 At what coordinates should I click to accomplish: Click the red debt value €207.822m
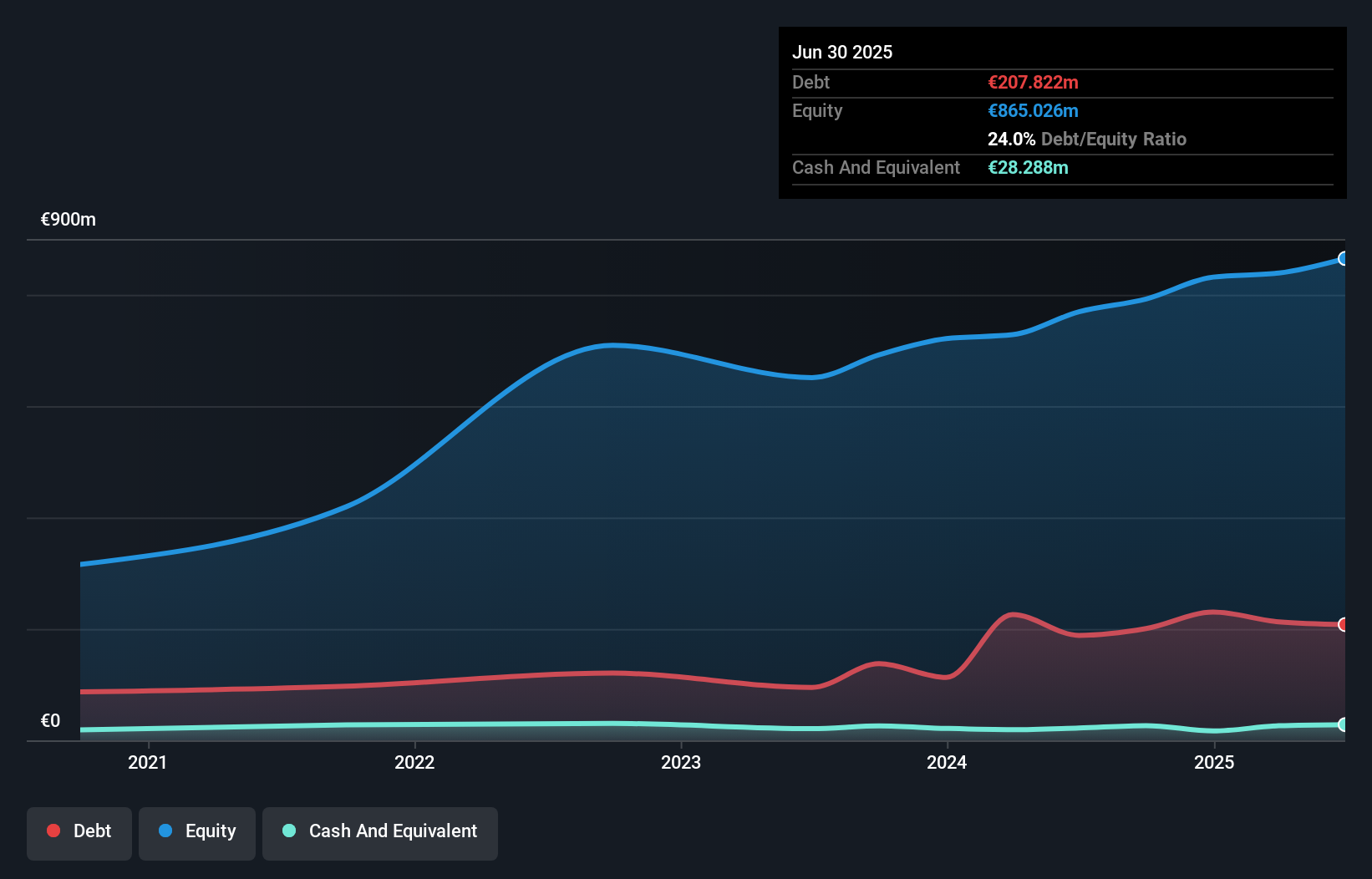coord(1033,82)
